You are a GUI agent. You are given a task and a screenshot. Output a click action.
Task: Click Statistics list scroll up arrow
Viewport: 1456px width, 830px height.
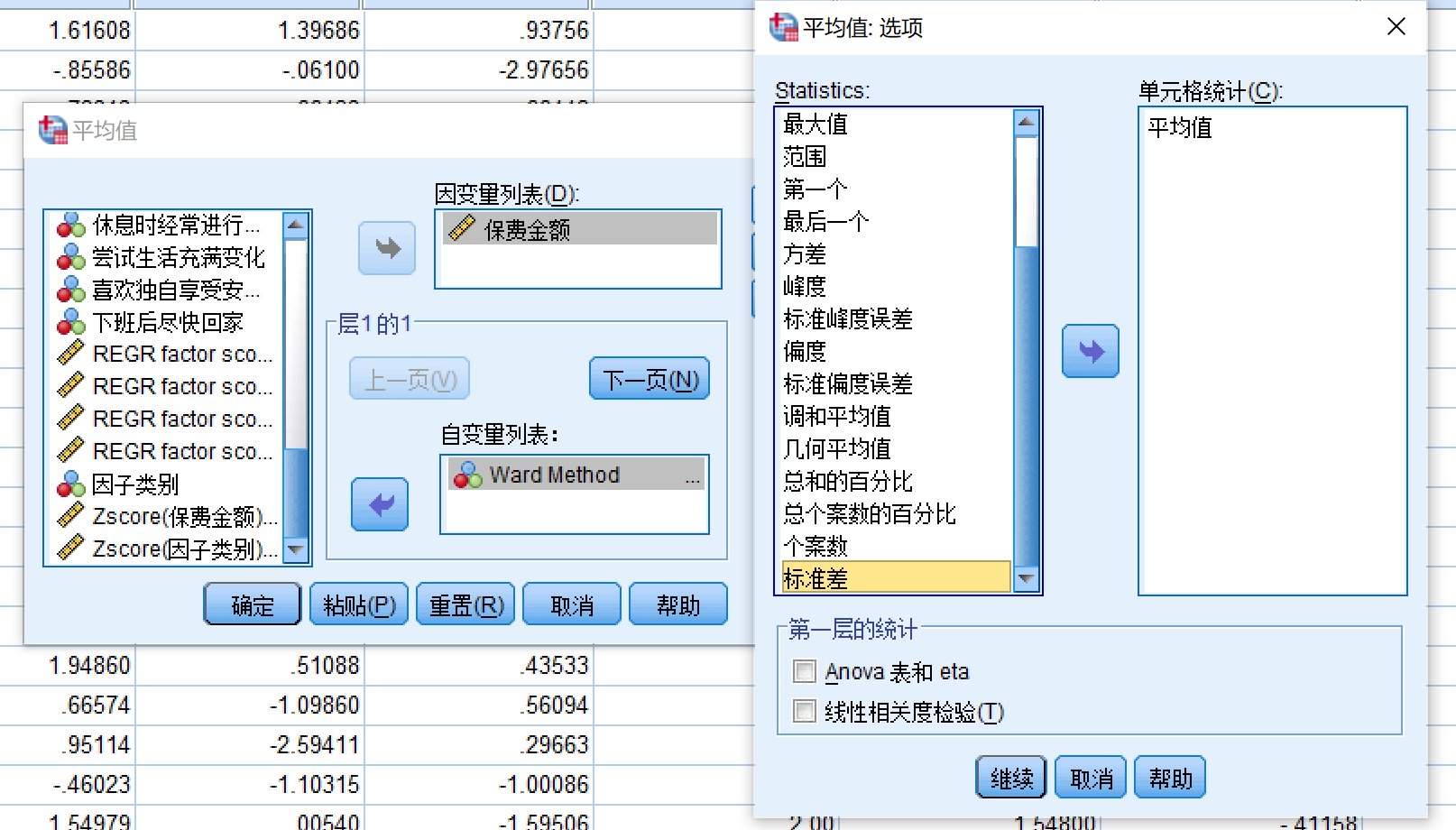click(x=1027, y=122)
